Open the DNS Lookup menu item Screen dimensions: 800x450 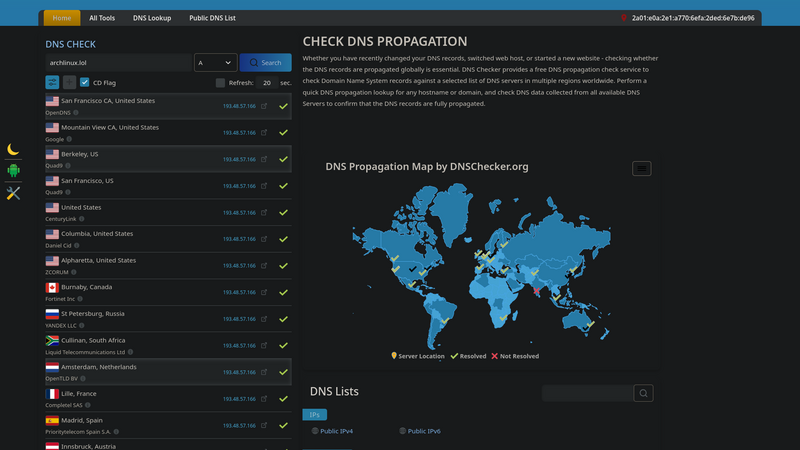point(152,18)
